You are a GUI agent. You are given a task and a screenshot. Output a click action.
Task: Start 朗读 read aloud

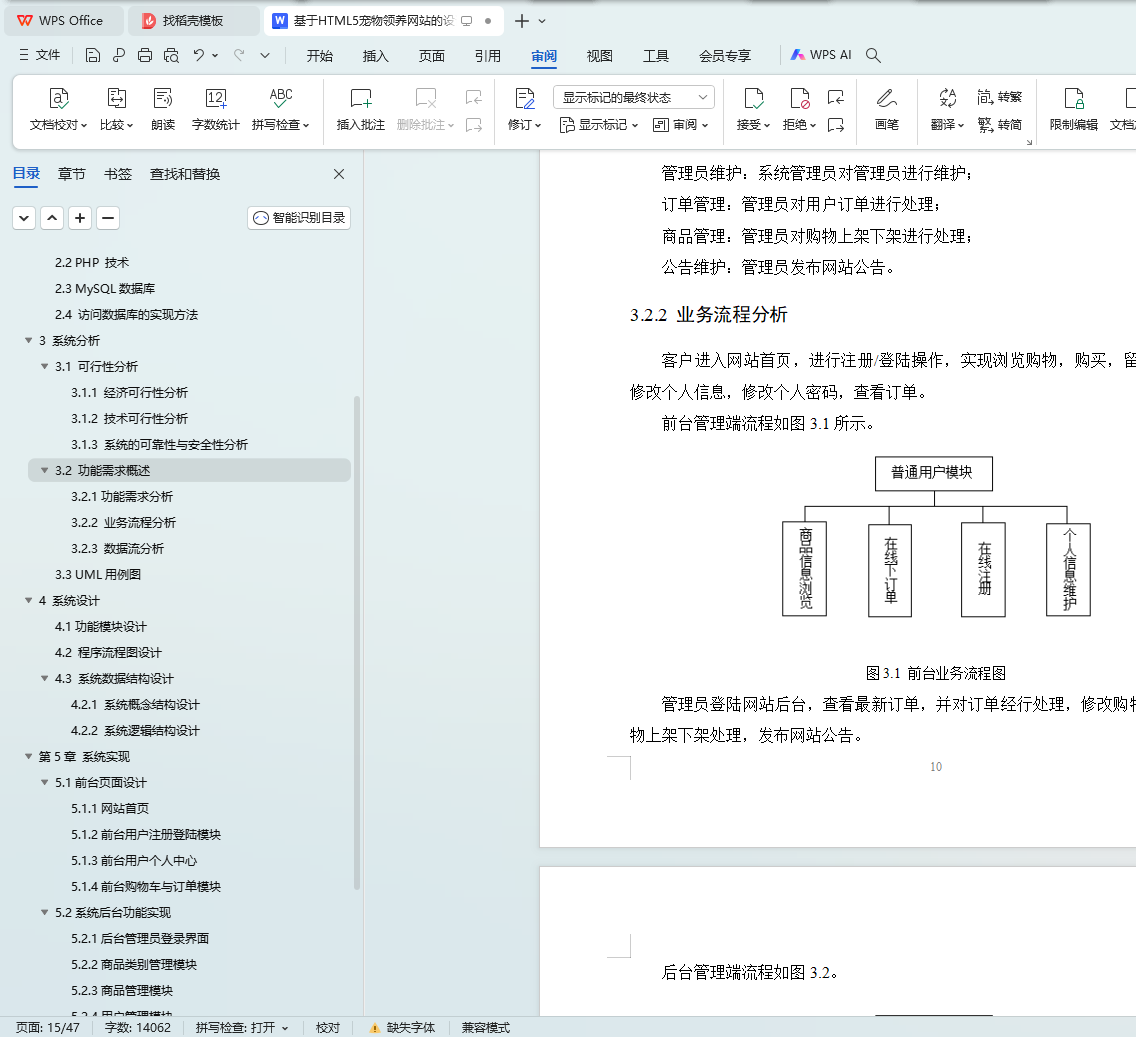163,109
